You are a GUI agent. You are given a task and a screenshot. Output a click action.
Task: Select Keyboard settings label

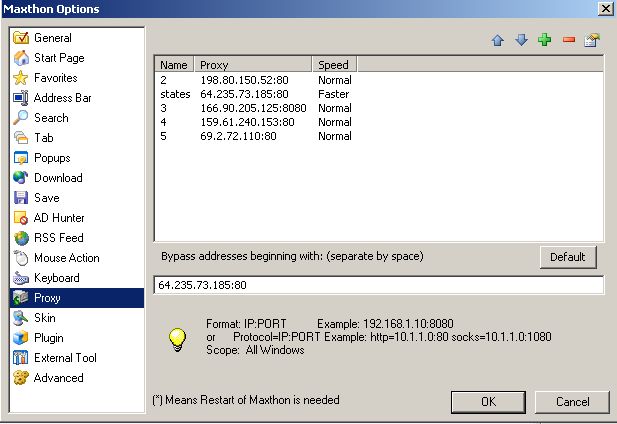[x=57, y=278]
